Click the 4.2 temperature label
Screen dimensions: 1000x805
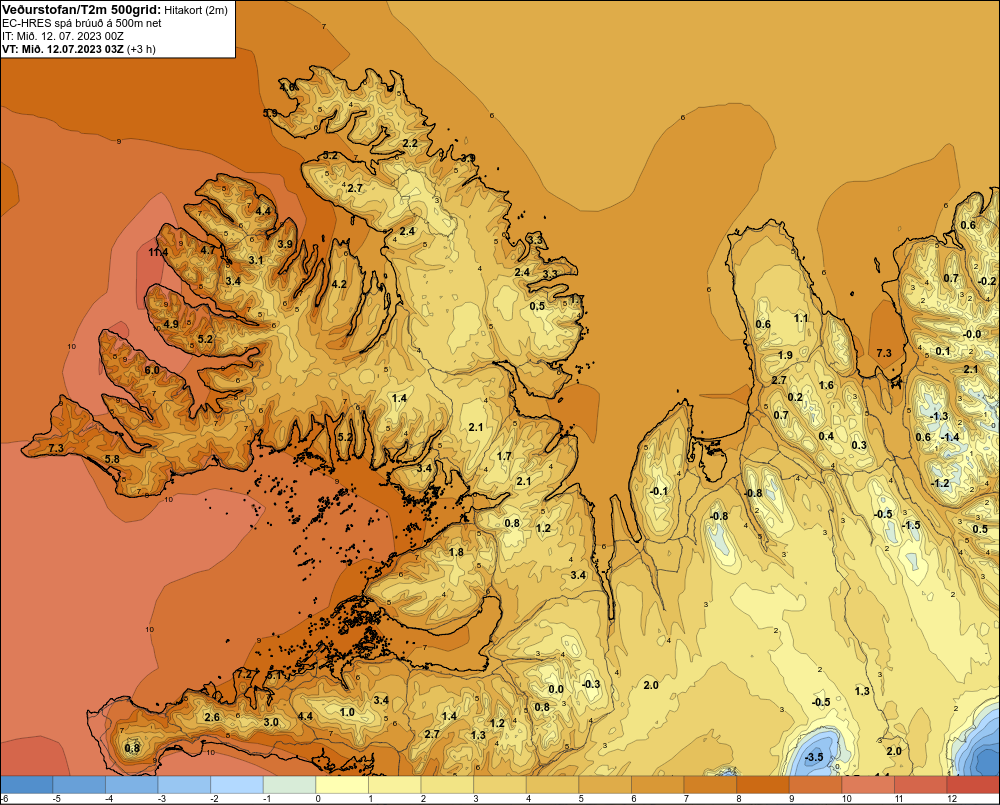coord(339,284)
